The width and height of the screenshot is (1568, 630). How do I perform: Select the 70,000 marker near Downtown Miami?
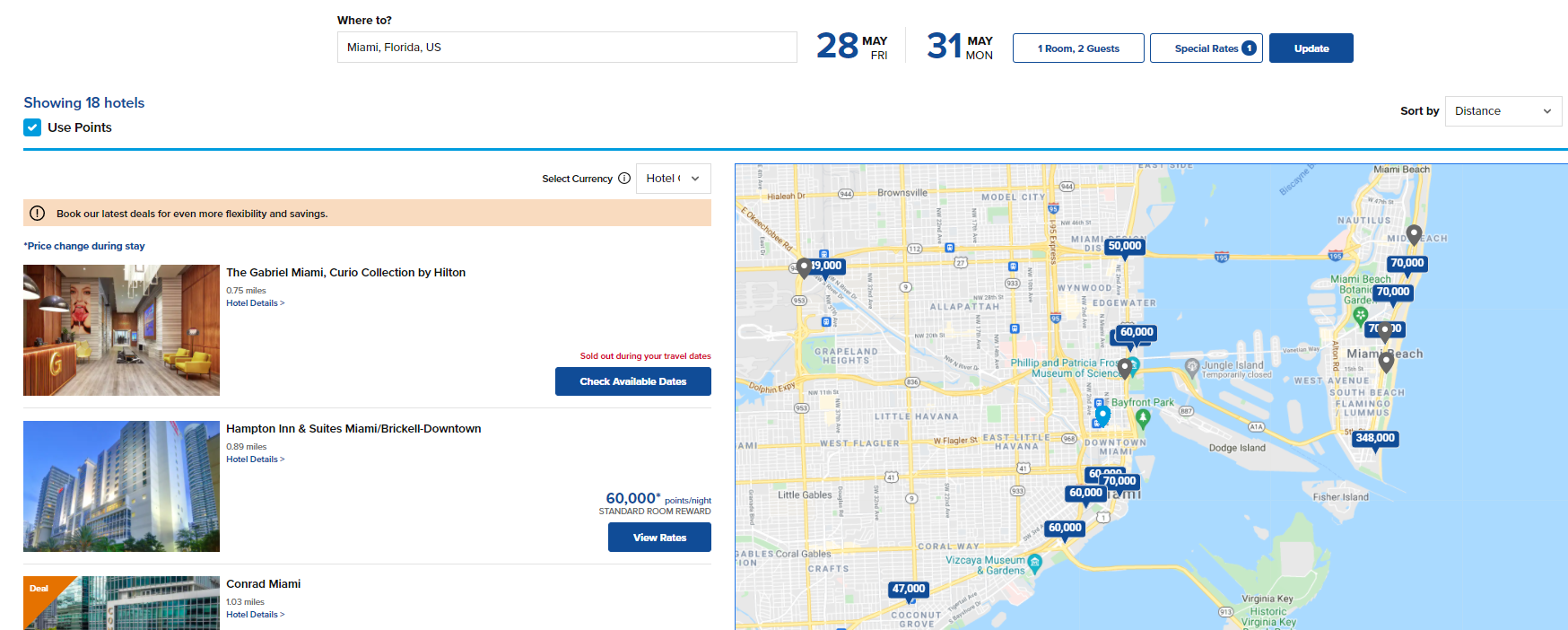pyautogui.click(x=1119, y=481)
